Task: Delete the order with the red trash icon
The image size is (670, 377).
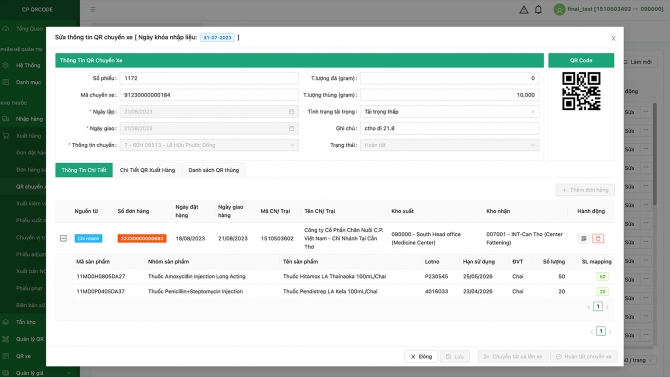Action: click(598, 239)
